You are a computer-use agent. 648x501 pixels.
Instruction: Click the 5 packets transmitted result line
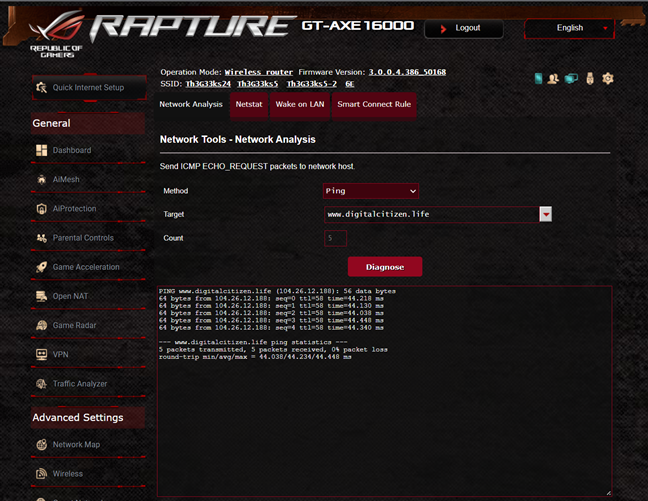click(273, 350)
